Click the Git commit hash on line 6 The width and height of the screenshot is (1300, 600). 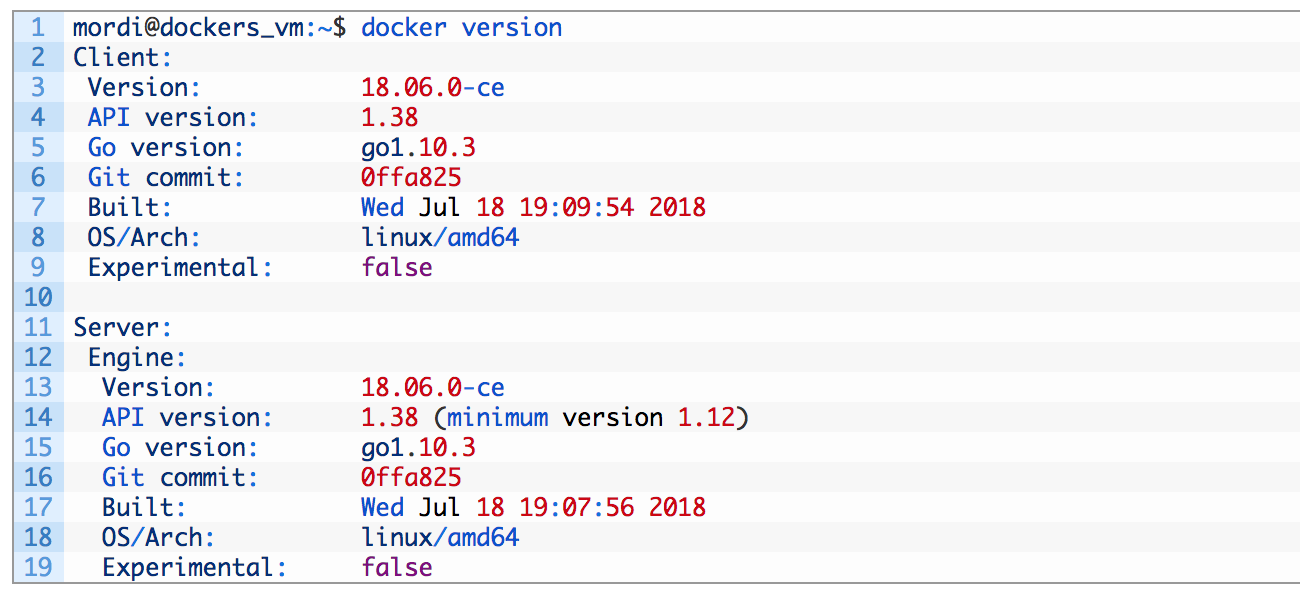(411, 177)
